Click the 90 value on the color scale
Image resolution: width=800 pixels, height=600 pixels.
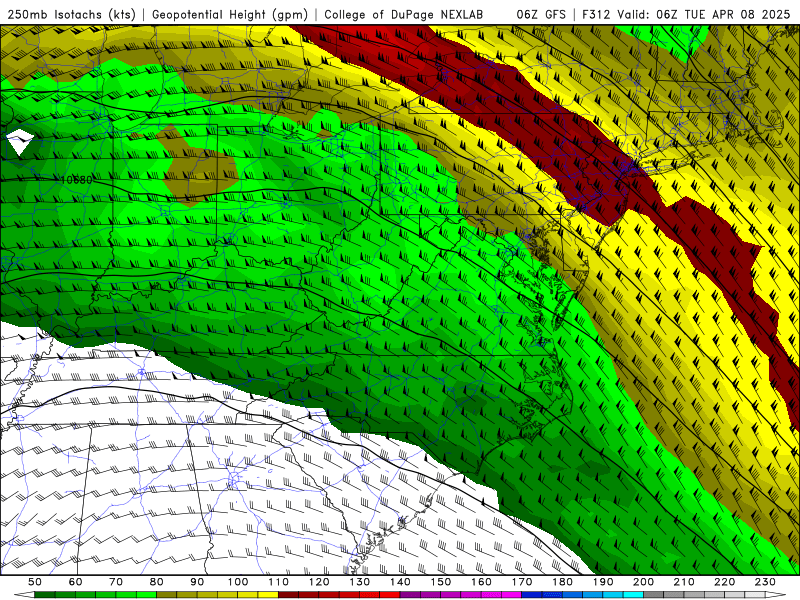coord(197,582)
